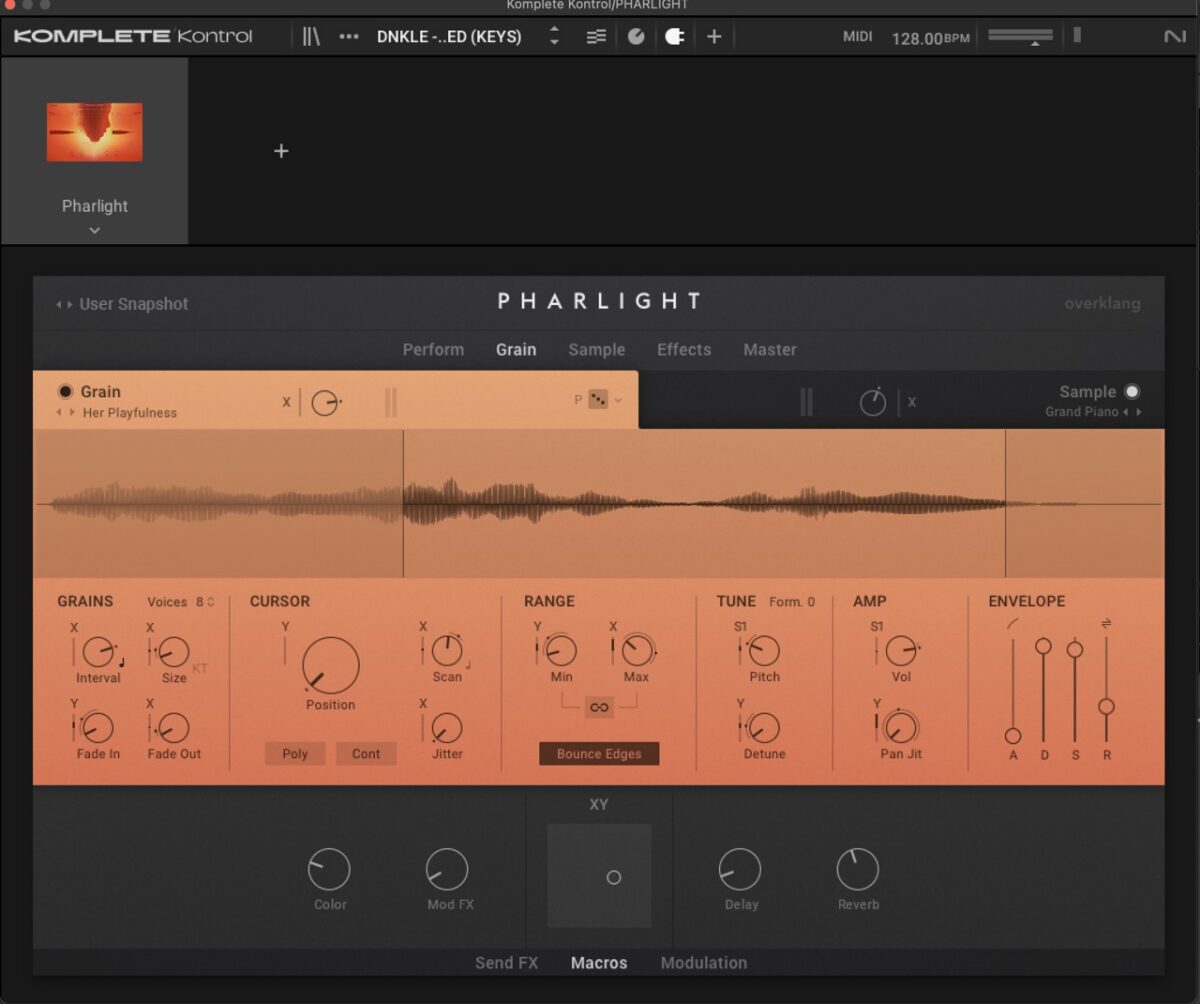Toggle the Sample layer power button
This screenshot has width=1200, height=1004.
1132,392
